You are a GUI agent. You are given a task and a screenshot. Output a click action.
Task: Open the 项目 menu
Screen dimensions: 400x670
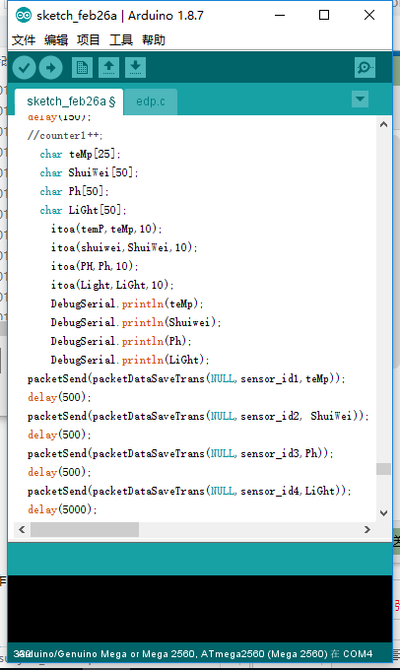point(88,40)
